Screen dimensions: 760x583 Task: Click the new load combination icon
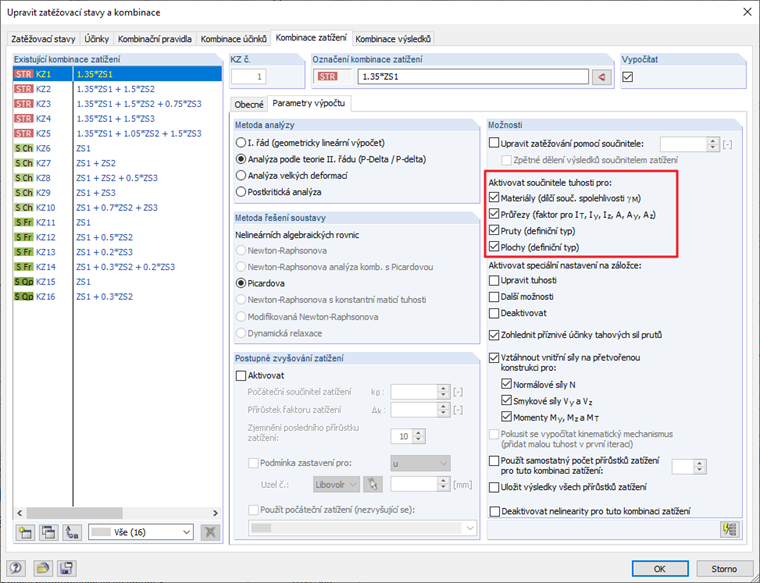coord(25,532)
